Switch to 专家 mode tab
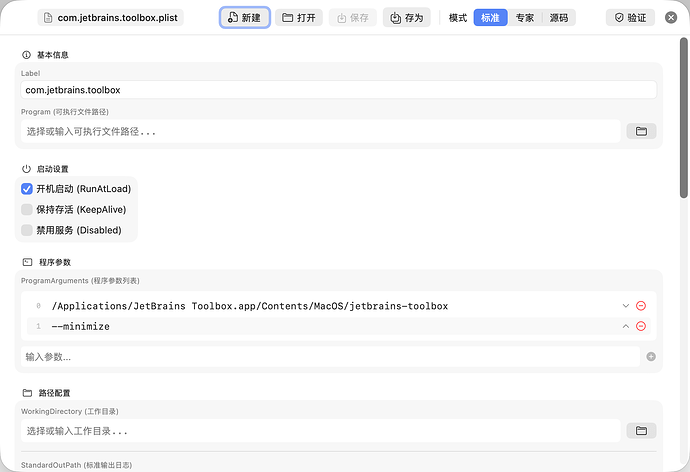690x472 pixels. click(525, 18)
